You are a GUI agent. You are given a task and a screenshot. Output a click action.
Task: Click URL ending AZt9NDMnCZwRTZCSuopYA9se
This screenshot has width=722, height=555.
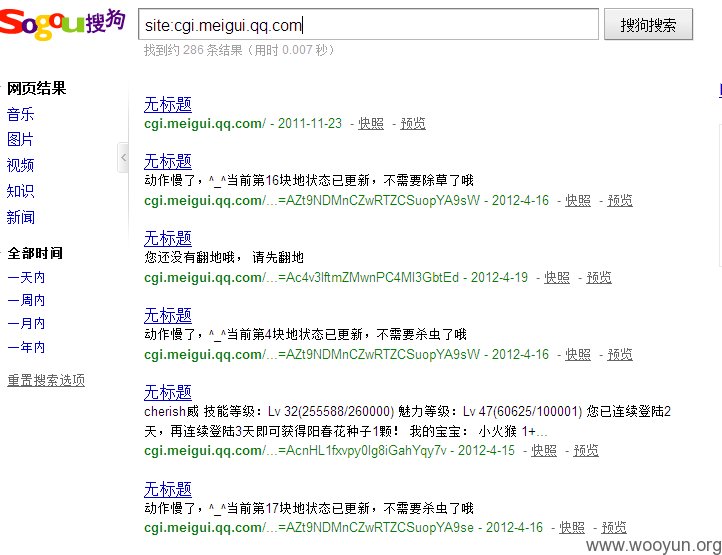(x=309, y=527)
